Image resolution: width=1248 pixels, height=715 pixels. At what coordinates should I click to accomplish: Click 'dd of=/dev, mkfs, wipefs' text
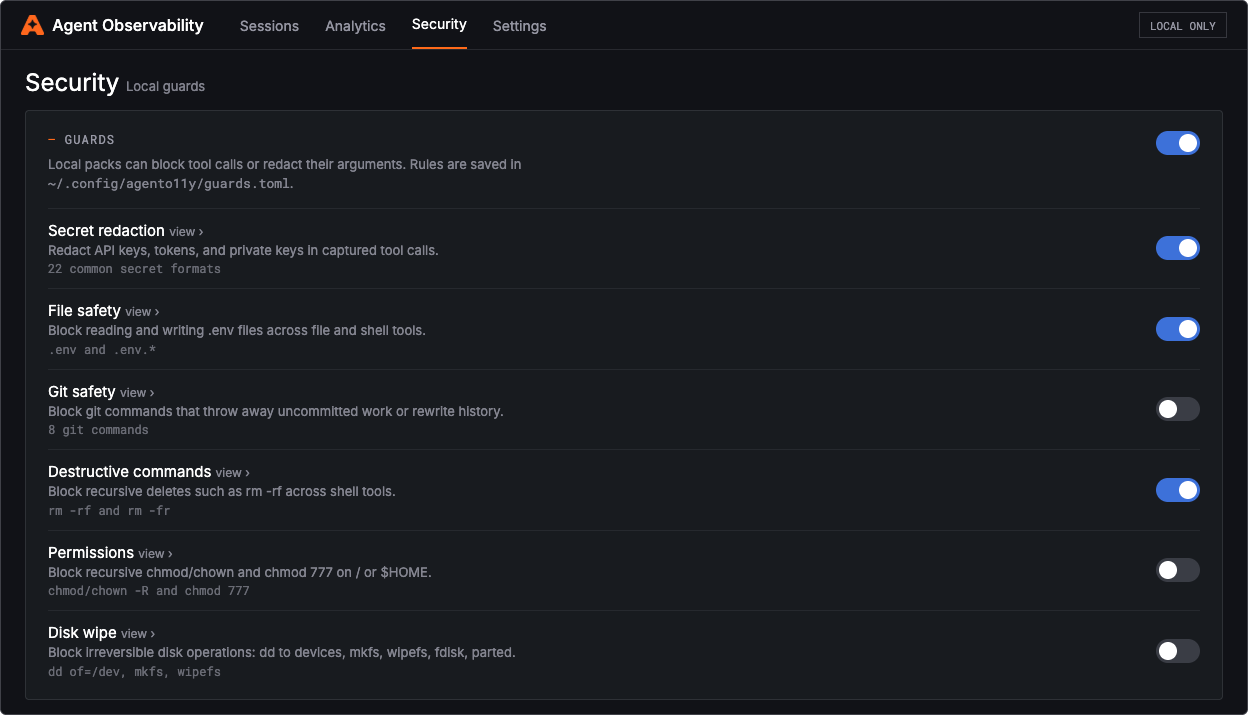pos(134,672)
